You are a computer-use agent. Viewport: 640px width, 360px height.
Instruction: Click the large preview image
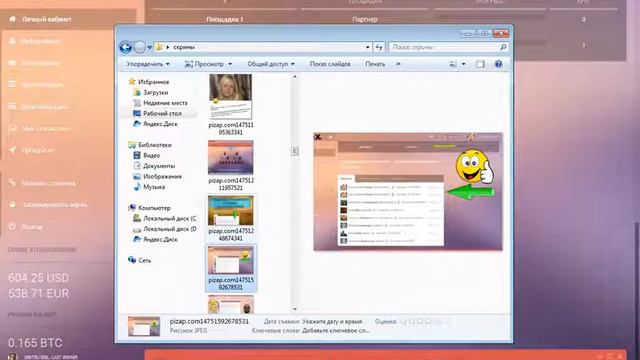pyautogui.click(x=408, y=191)
